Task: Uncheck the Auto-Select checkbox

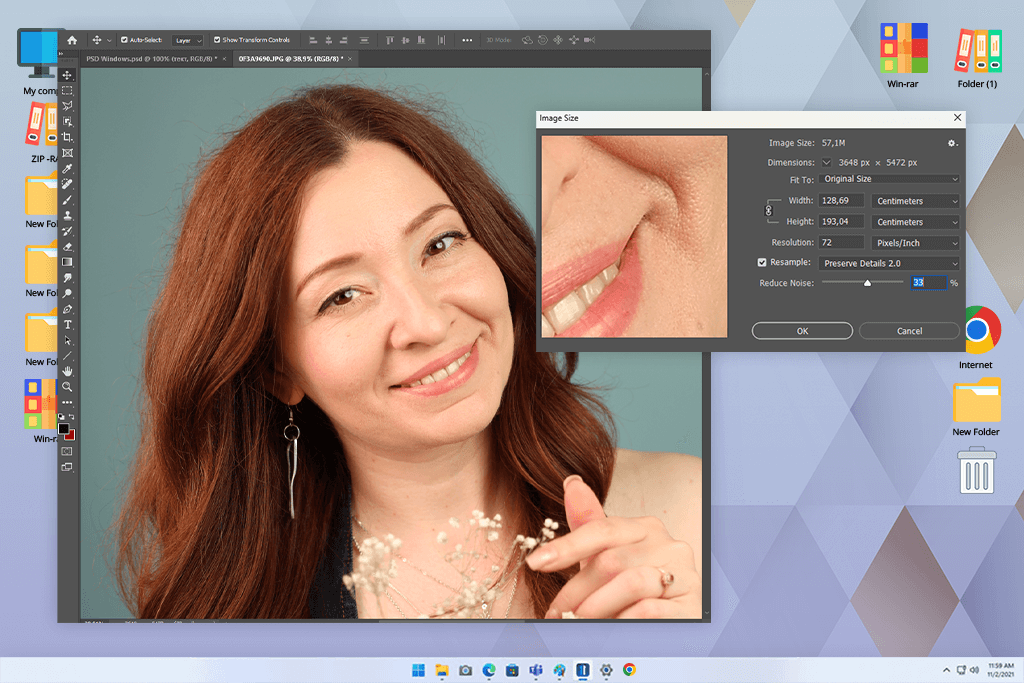Action: point(124,40)
